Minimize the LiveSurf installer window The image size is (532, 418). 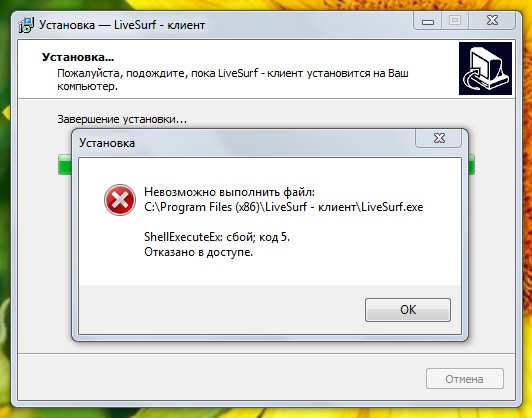pyautogui.click(x=428, y=22)
